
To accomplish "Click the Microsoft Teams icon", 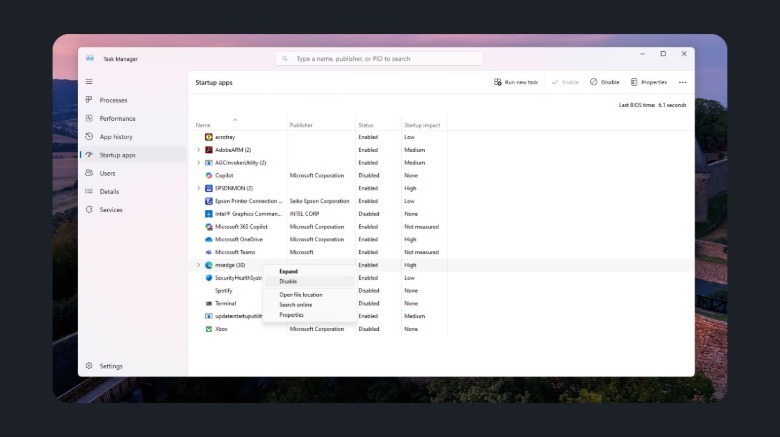I will click(209, 252).
